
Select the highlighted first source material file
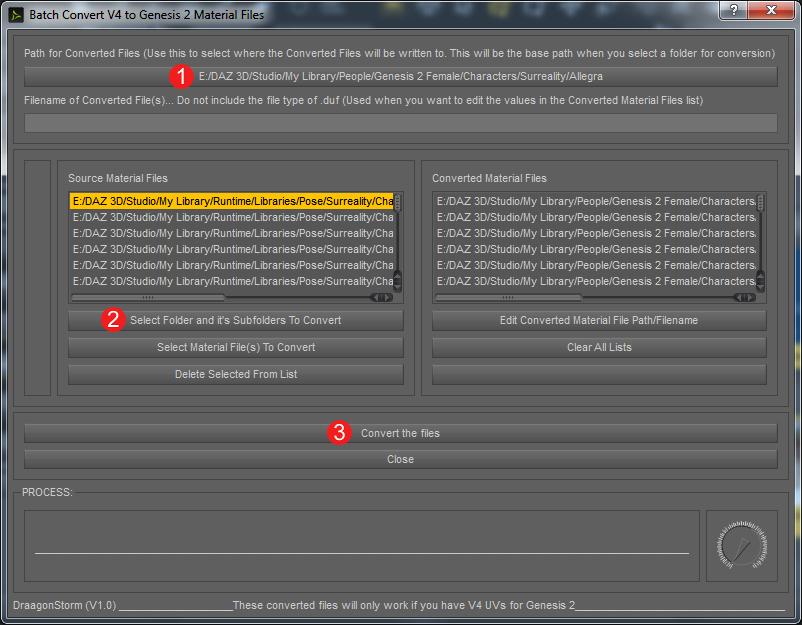click(232, 201)
